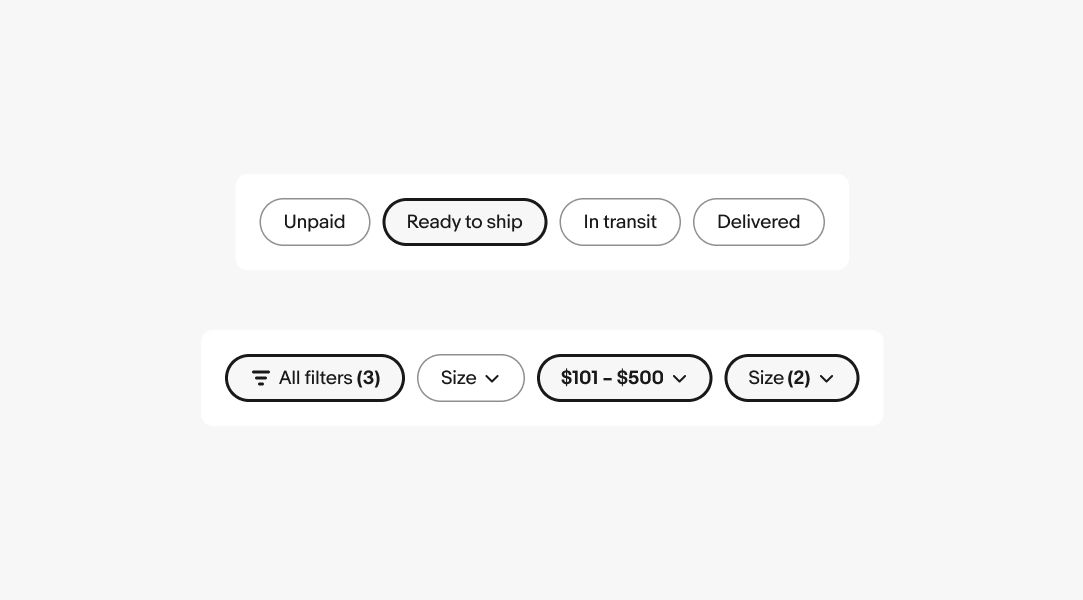Click the filter lines icon in All filters
Screen dimensions: 1083x600
tap(261, 378)
